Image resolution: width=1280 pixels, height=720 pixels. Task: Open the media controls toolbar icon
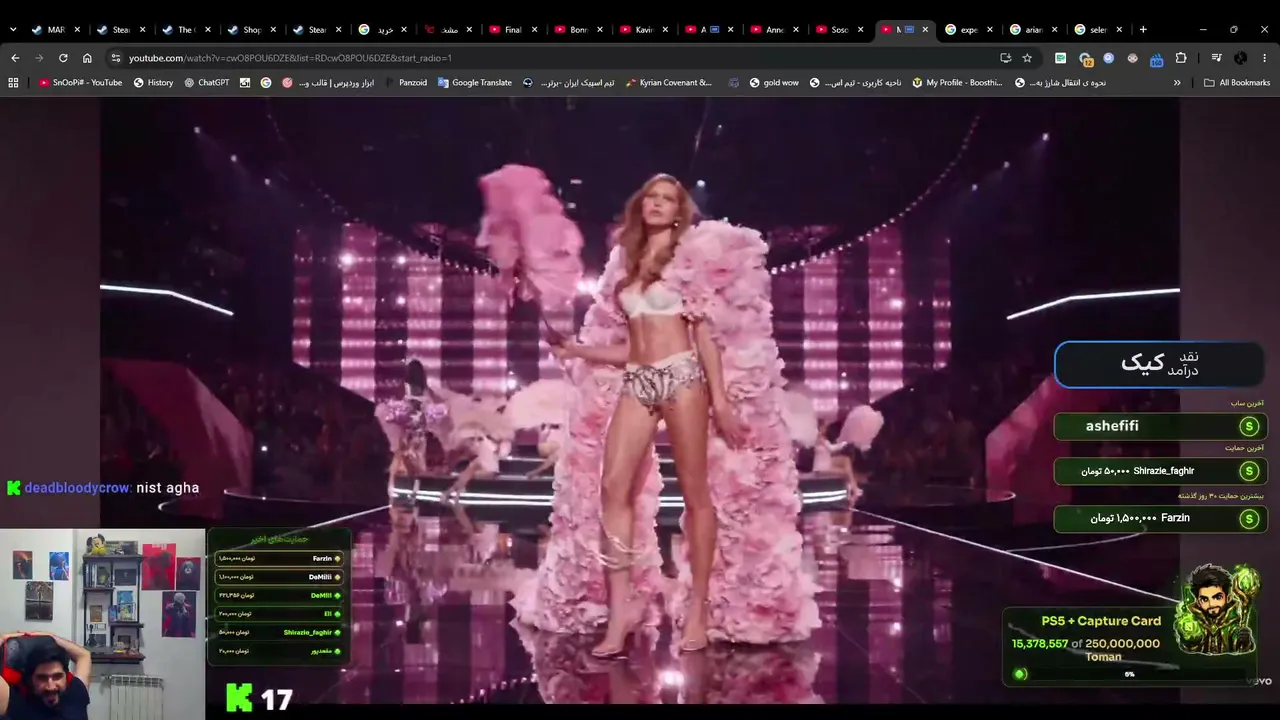[x=1216, y=58]
